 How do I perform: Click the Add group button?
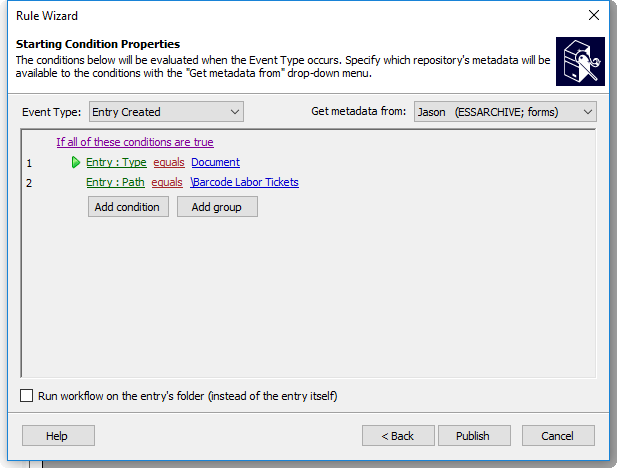(x=217, y=207)
